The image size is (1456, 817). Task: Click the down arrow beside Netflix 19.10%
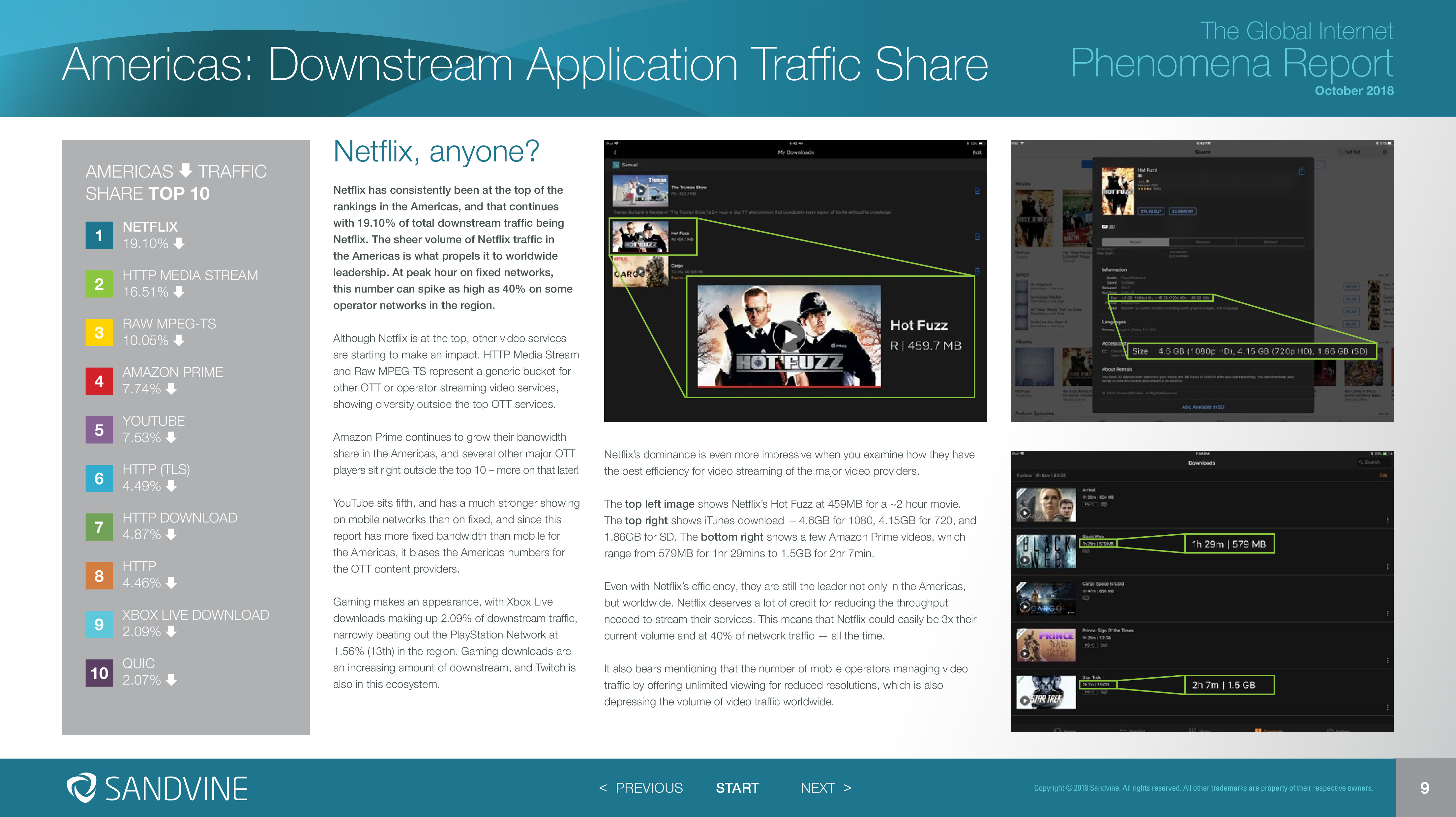point(179,243)
